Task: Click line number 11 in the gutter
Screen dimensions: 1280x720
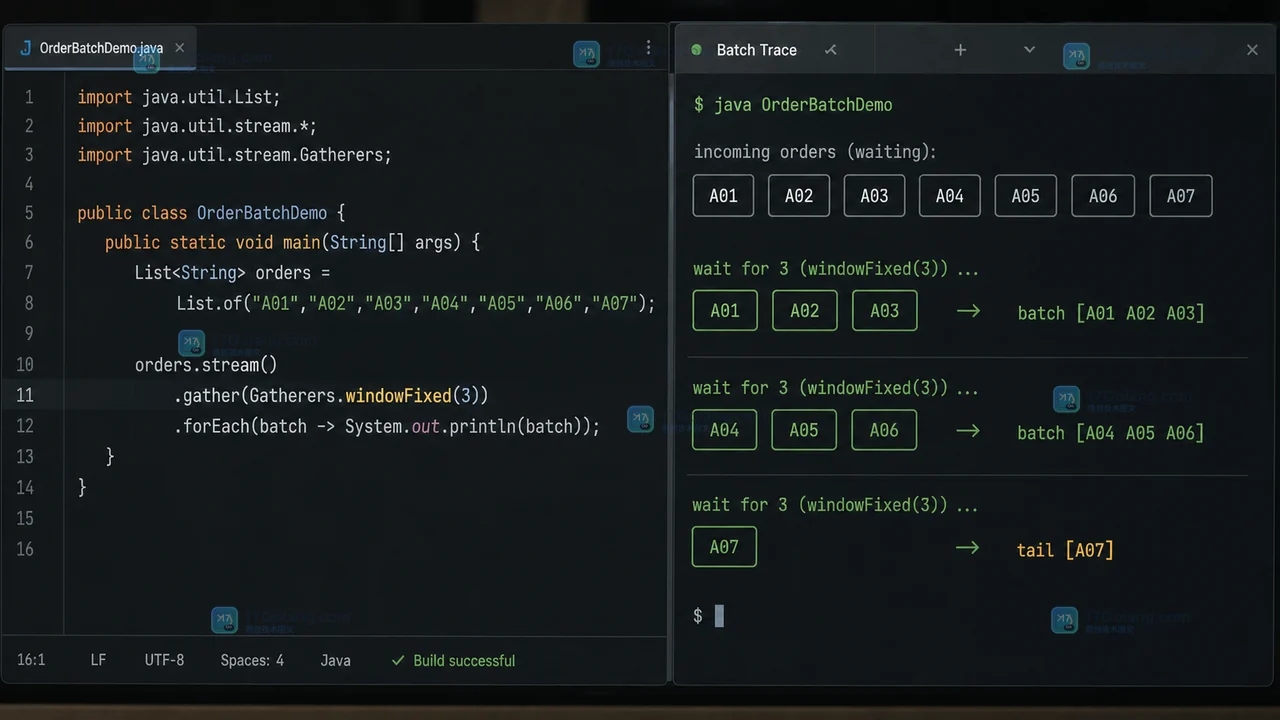Action: coord(25,395)
